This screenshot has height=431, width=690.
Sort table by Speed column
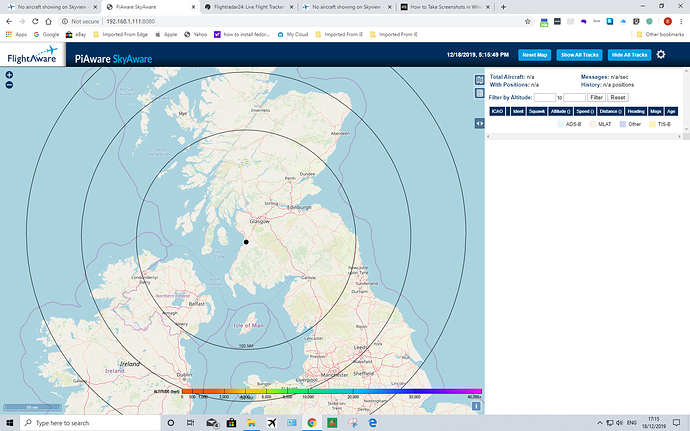(585, 111)
